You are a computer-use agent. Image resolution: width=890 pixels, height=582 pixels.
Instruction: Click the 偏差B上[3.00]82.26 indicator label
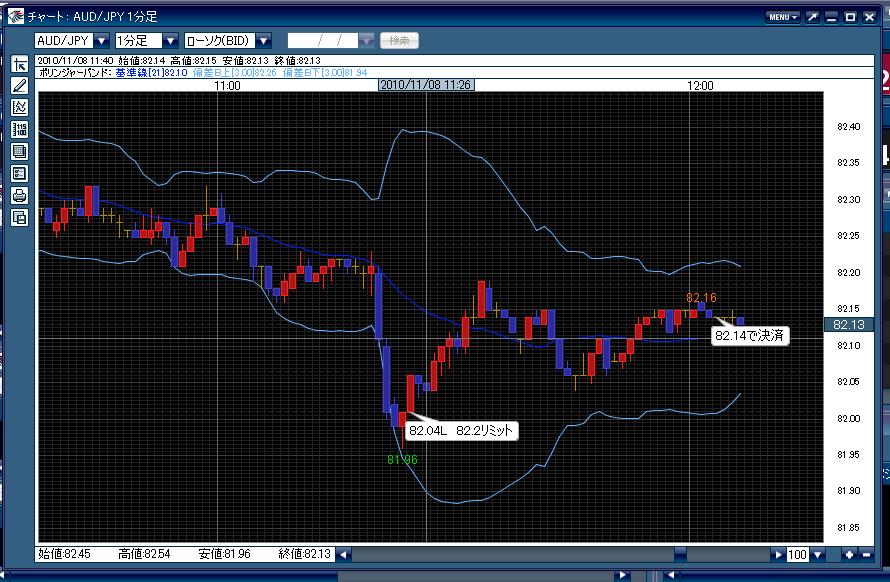(x=235, y=73)
